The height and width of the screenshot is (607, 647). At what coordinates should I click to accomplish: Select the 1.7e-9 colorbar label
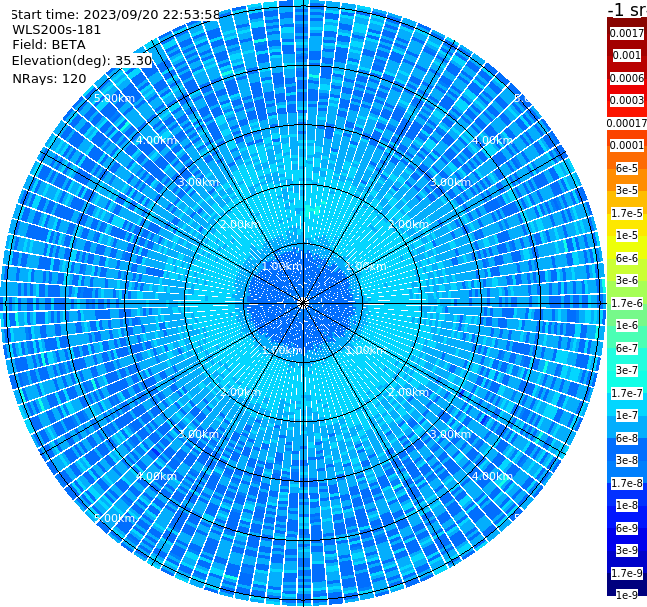[627, 573]
